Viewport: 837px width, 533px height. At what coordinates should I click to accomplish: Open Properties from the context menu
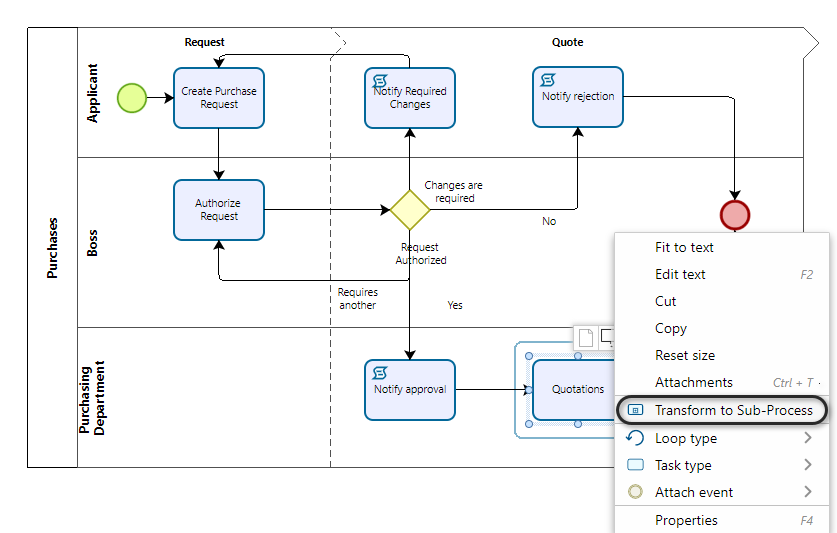[686, 520]
